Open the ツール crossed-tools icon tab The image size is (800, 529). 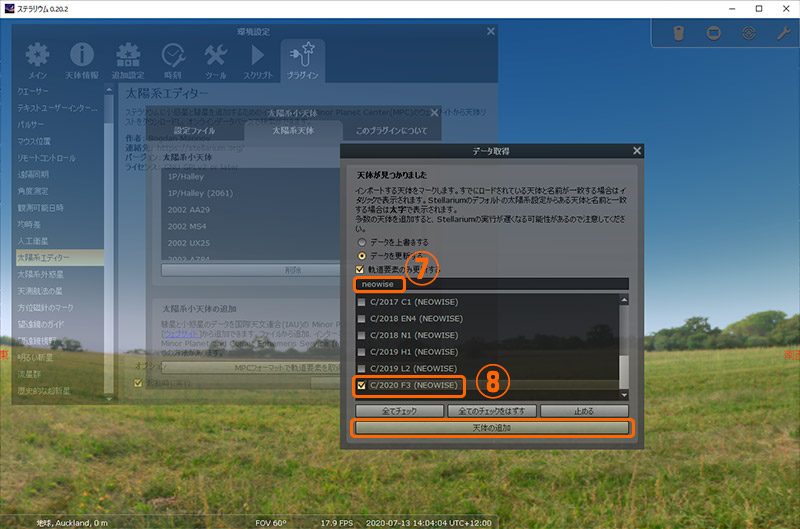pyautogui.click(x=216, y=61)
